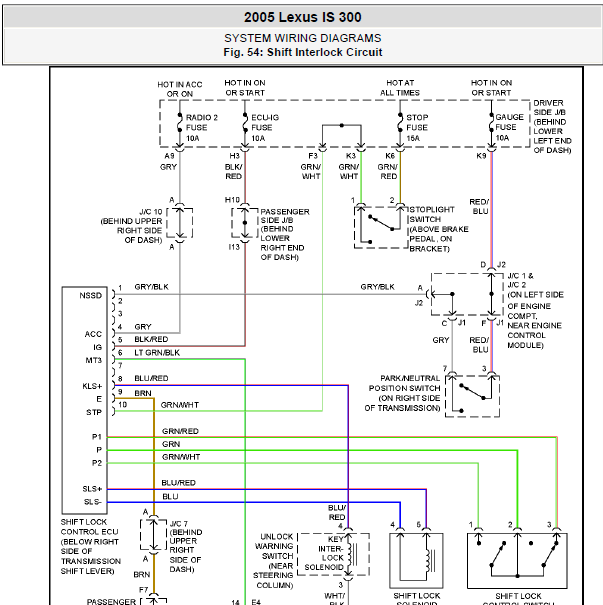Click connector label "I13"

[234, 247]
